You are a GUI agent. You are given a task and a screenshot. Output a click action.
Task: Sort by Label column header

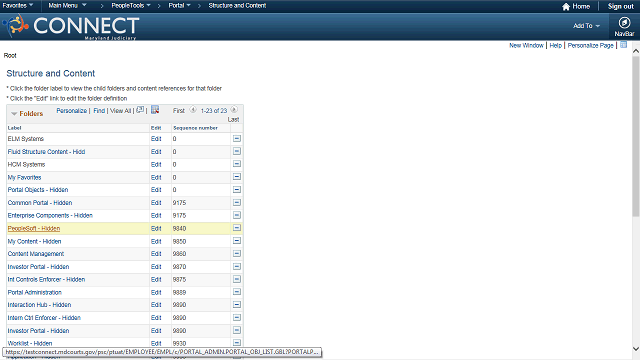coord(15,128)
